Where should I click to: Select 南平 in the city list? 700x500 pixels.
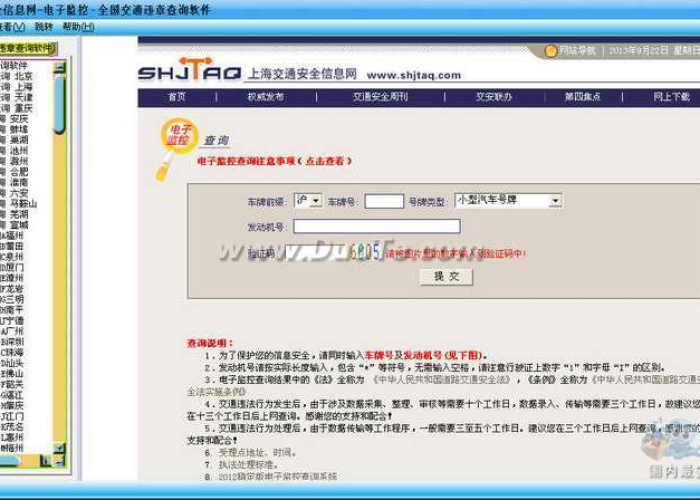pyautogui.click(x=13, y=310)
